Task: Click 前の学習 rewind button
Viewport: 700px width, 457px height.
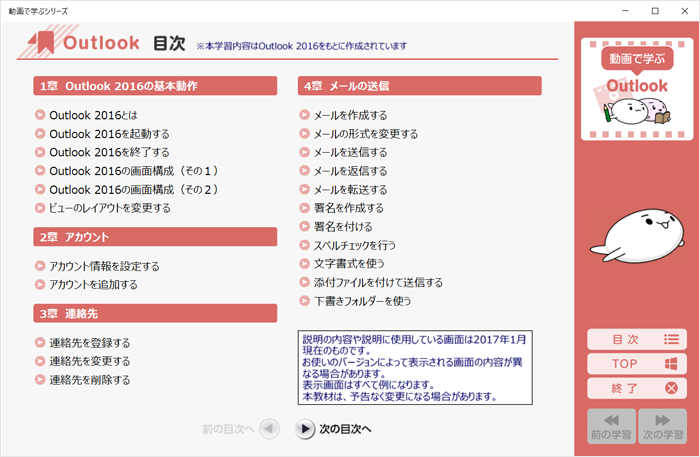Action: point(611,426)
